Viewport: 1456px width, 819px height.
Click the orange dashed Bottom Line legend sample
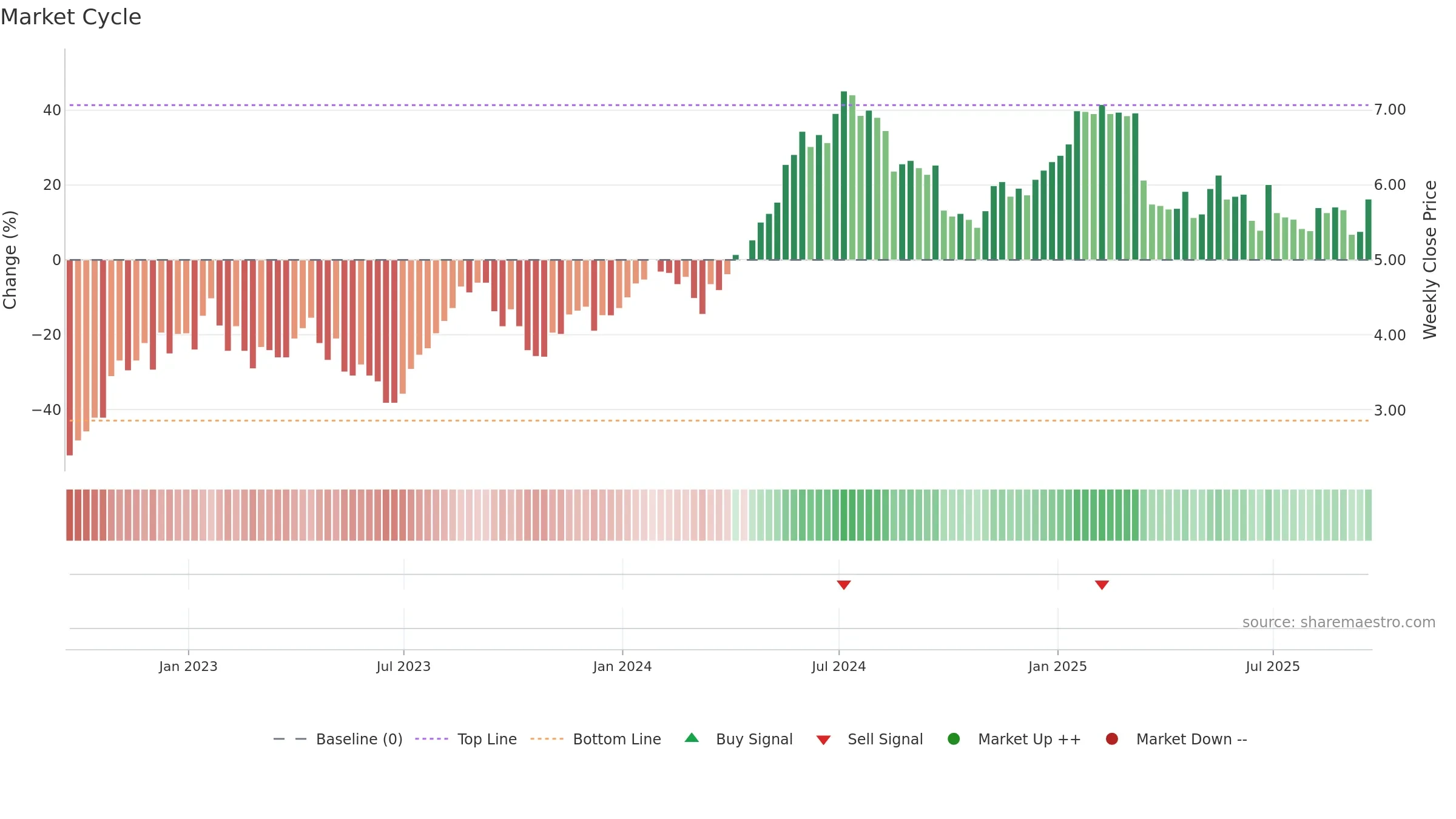coord(547,739)
